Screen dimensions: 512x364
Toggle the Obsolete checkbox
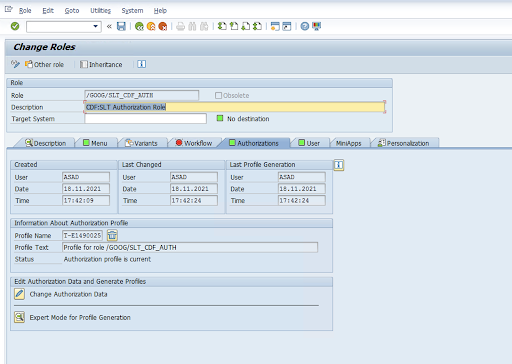pyautogui.click(x=218, y=96)
